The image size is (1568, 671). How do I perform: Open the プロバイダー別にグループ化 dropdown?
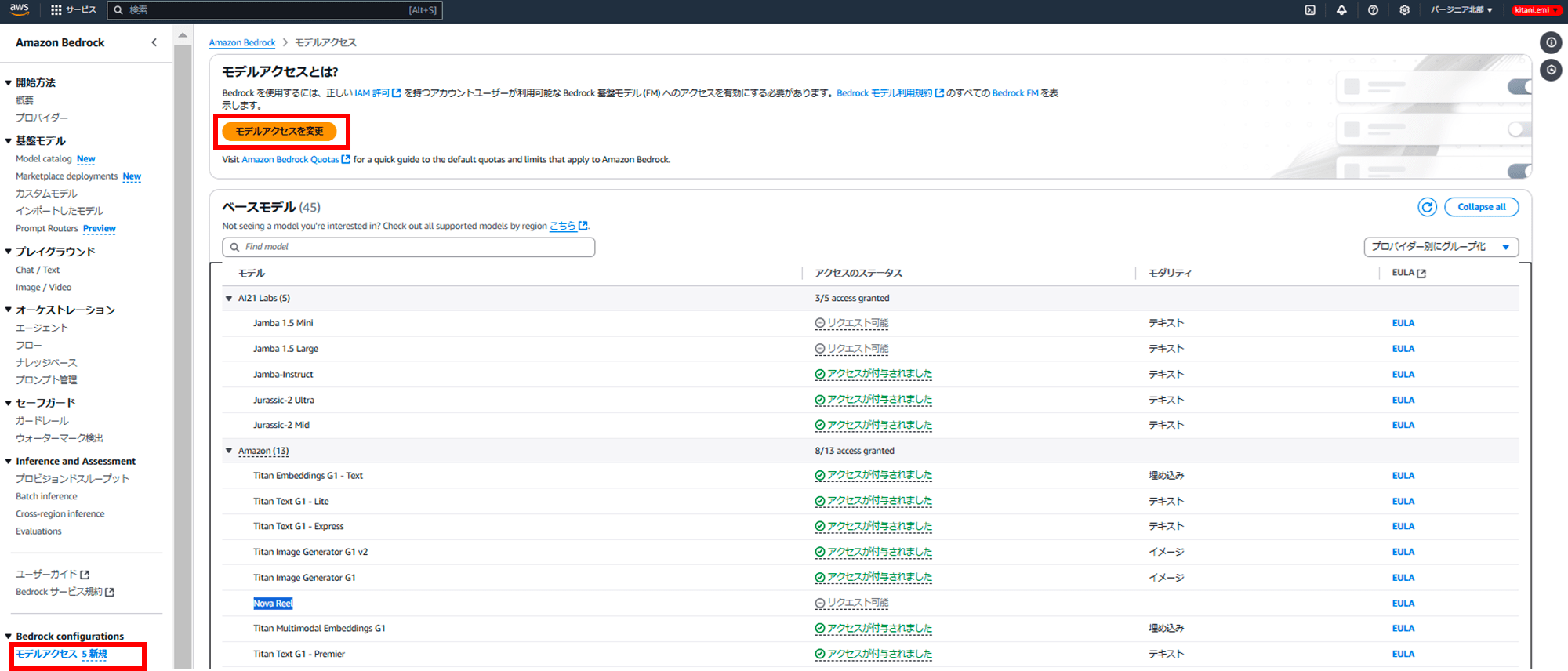pyautogui.click(x=1441, y=247)
